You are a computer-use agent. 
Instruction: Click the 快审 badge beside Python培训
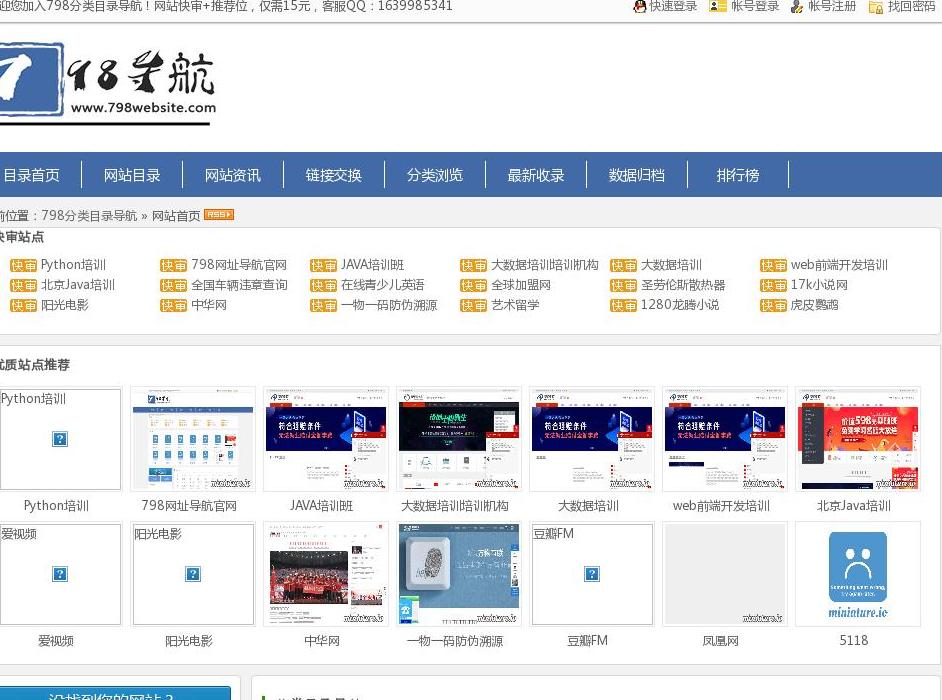click(x=23, y=266)
